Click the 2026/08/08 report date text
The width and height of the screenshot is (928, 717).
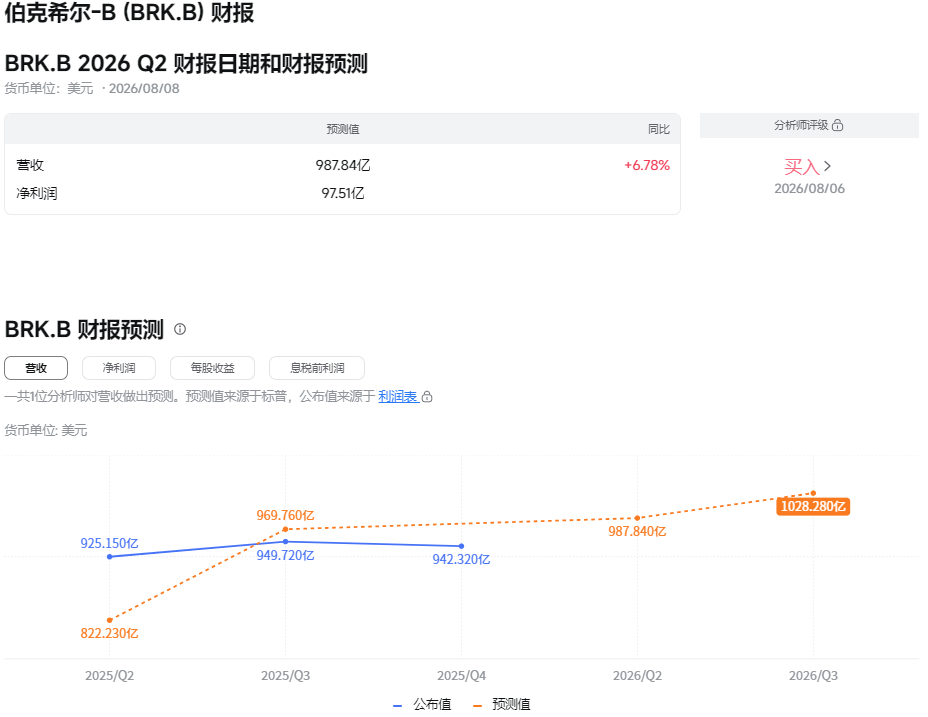point(144,89)
